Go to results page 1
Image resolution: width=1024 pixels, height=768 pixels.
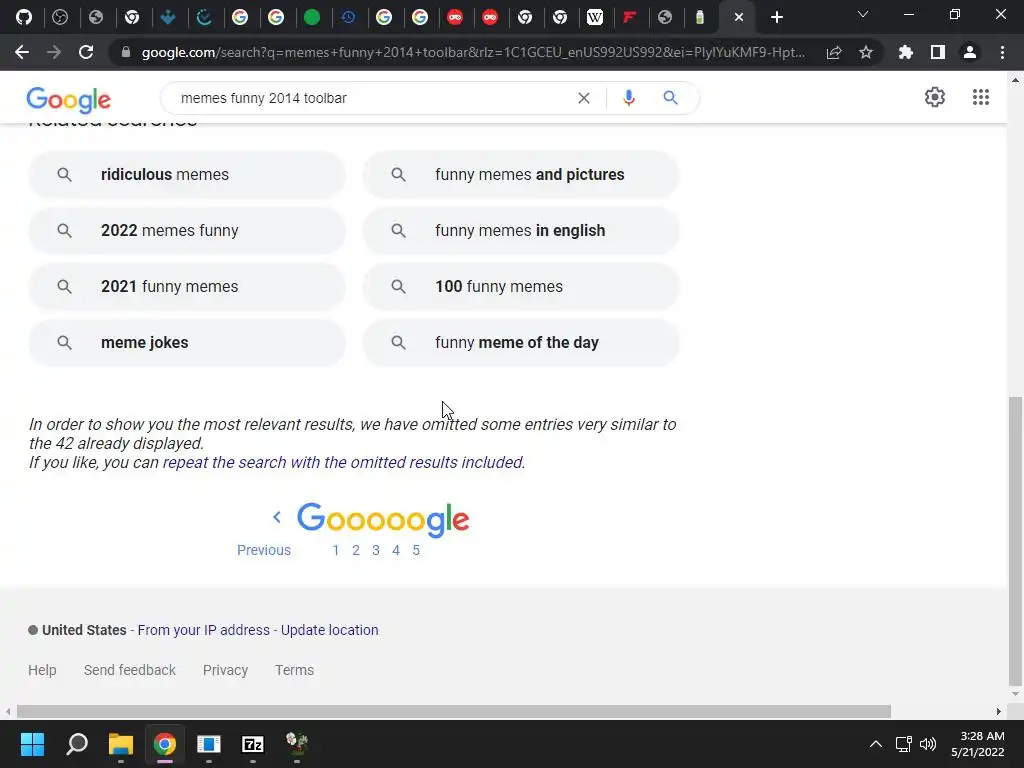coord(336,551)
